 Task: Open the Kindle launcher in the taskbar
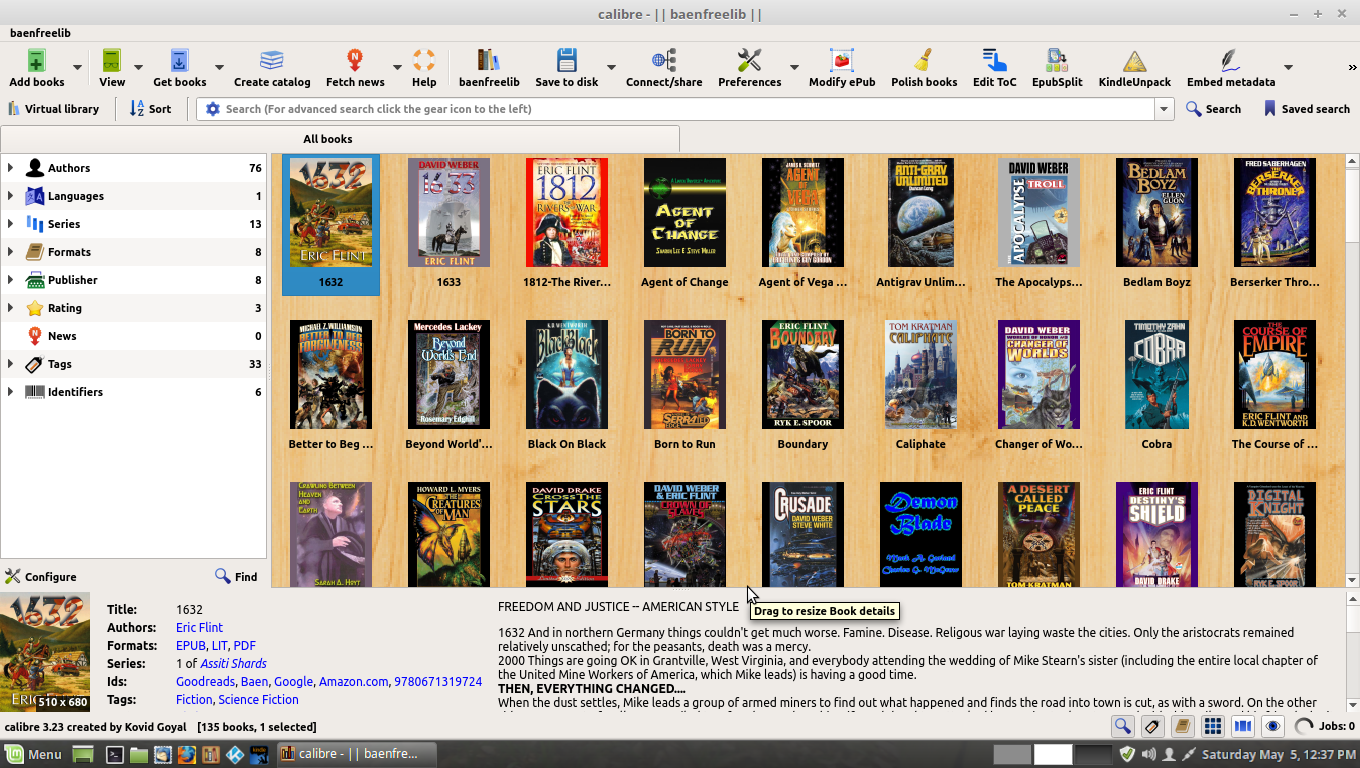[260, 754]
